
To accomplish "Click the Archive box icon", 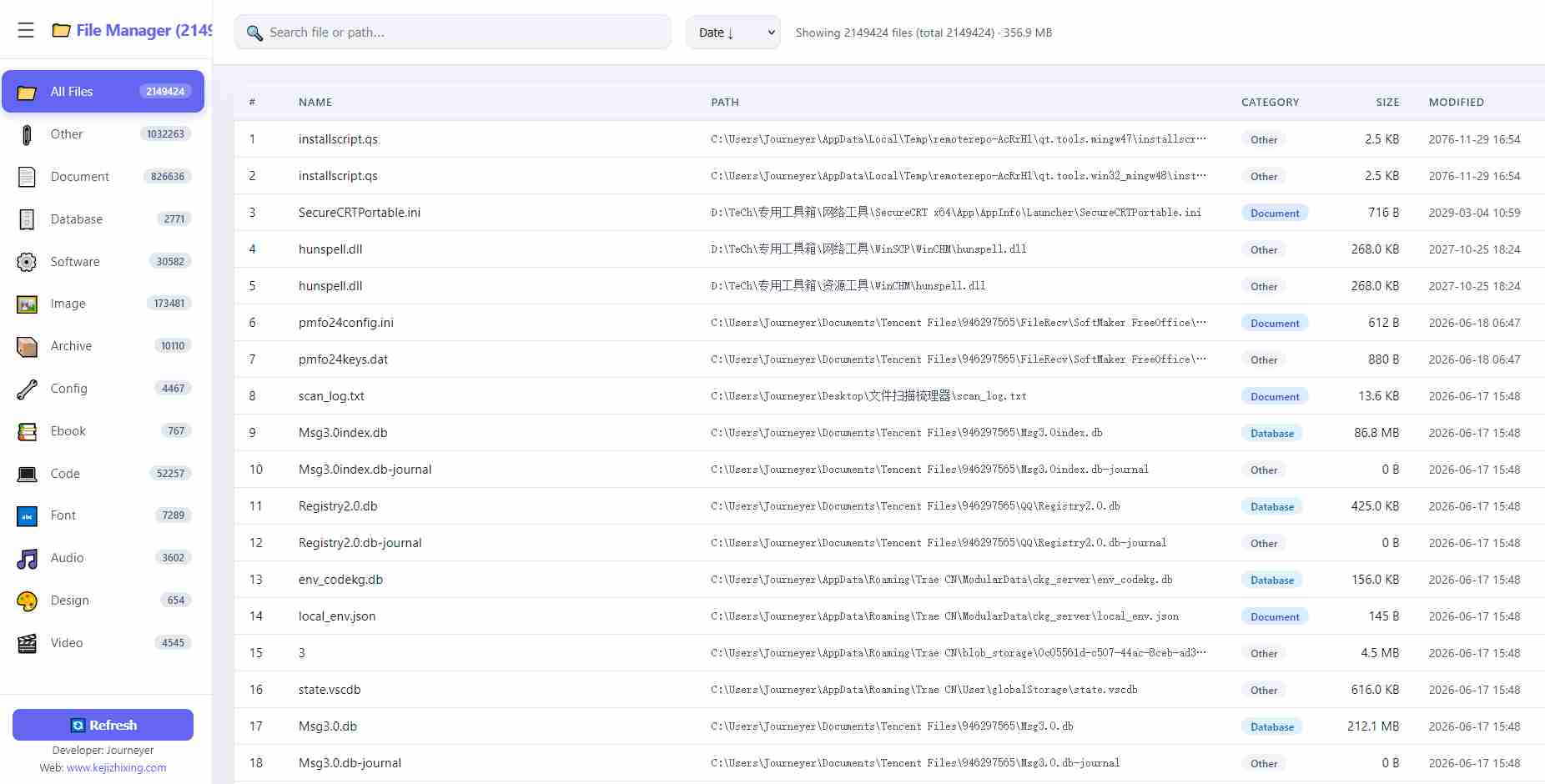I will [27, 346].
